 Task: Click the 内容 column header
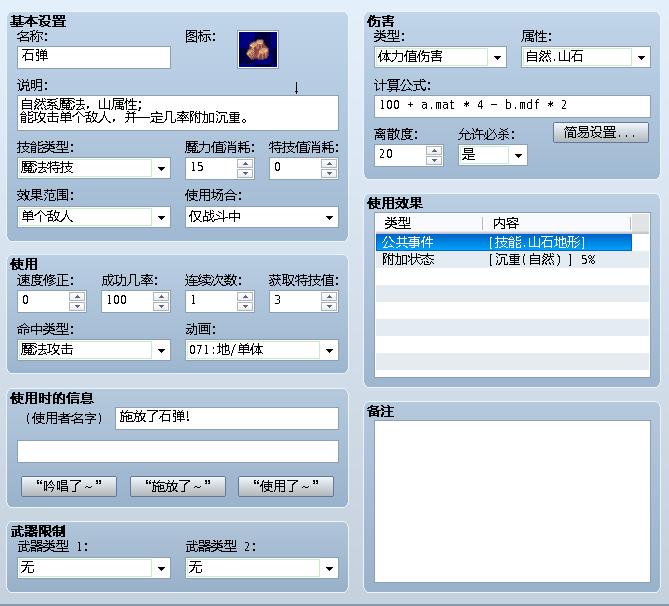tap(556, 223)
